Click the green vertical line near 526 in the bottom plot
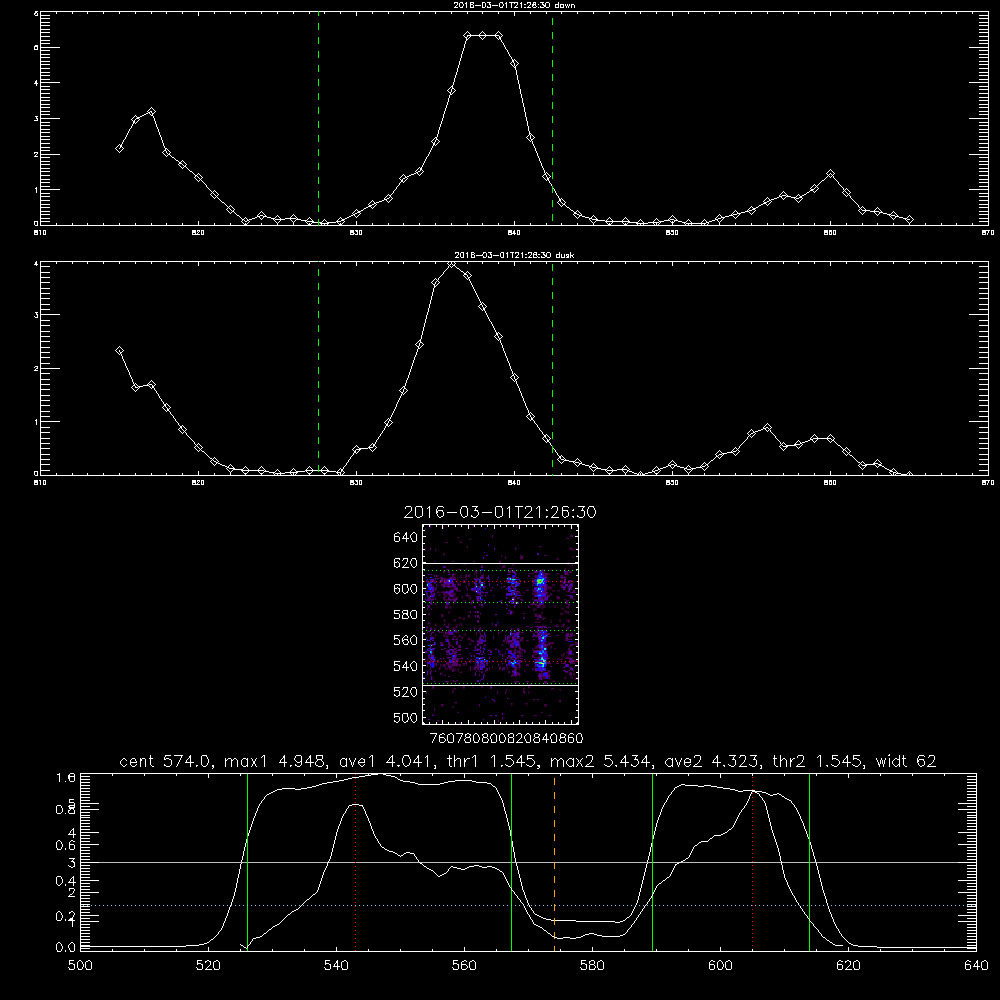 tap(247, 861)
